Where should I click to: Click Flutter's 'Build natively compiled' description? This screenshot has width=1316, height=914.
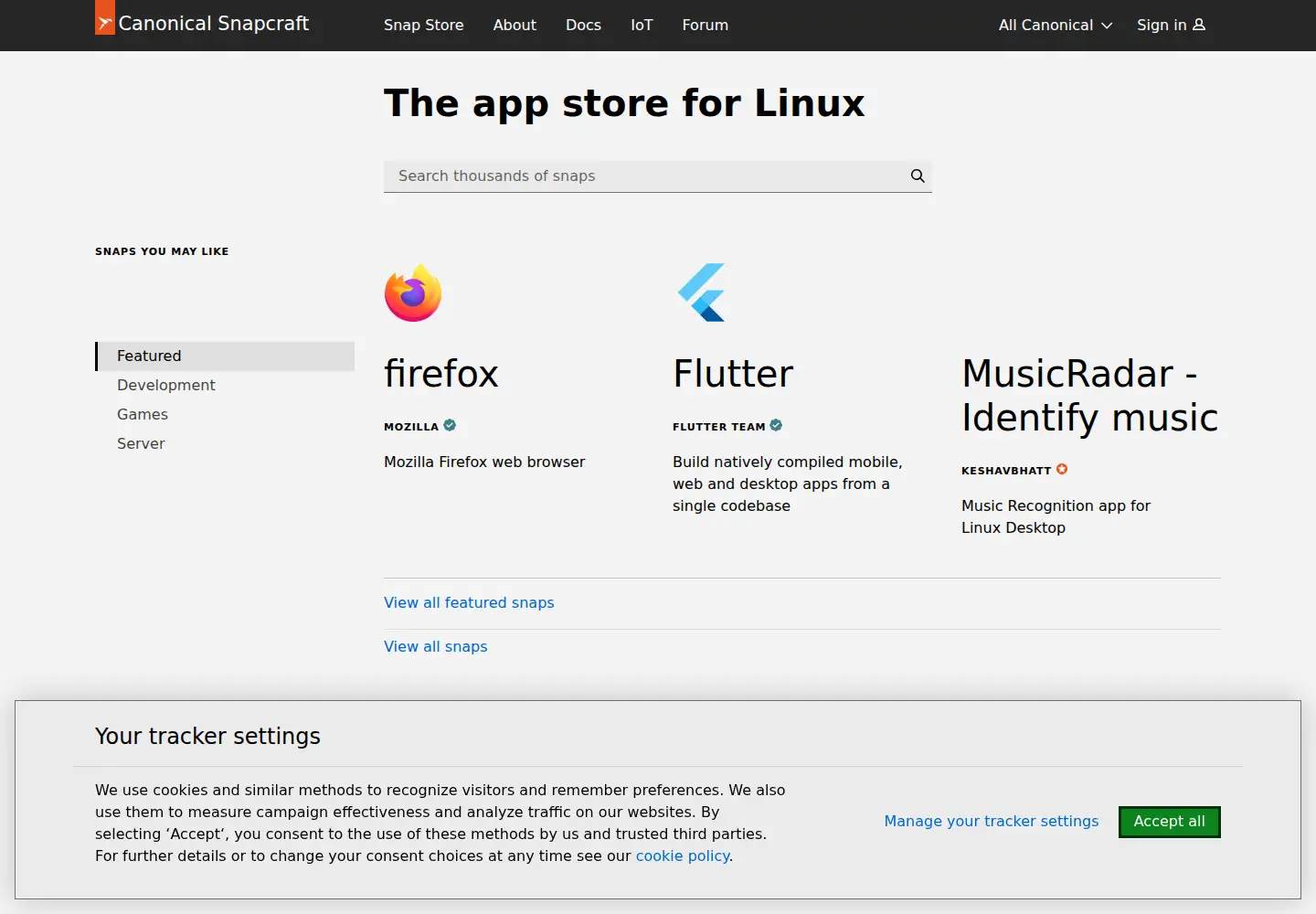pyautogui.click(x=788, y=484)
